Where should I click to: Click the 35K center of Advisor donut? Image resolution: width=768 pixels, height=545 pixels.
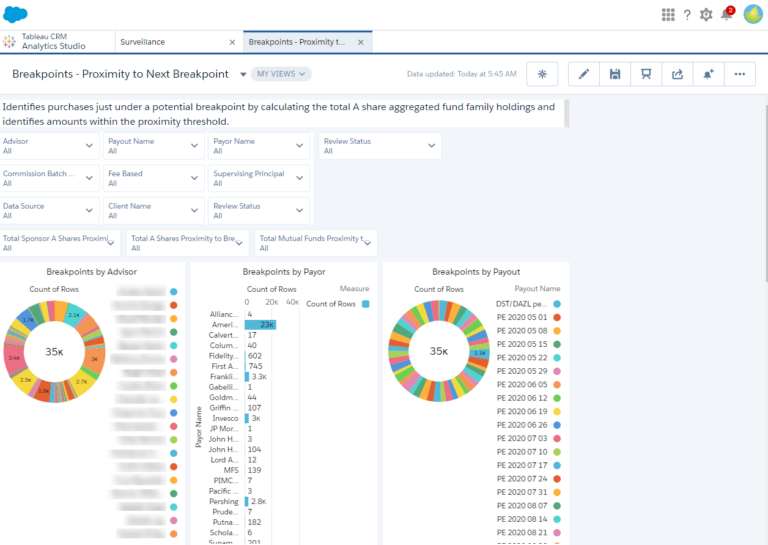tap(54, 352)
